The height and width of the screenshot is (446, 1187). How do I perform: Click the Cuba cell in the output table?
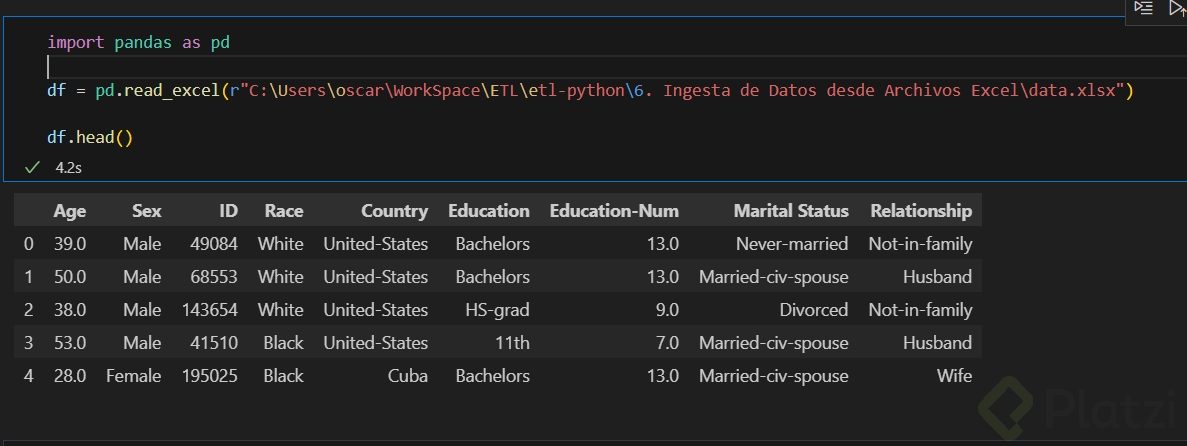tap(408, 376)
